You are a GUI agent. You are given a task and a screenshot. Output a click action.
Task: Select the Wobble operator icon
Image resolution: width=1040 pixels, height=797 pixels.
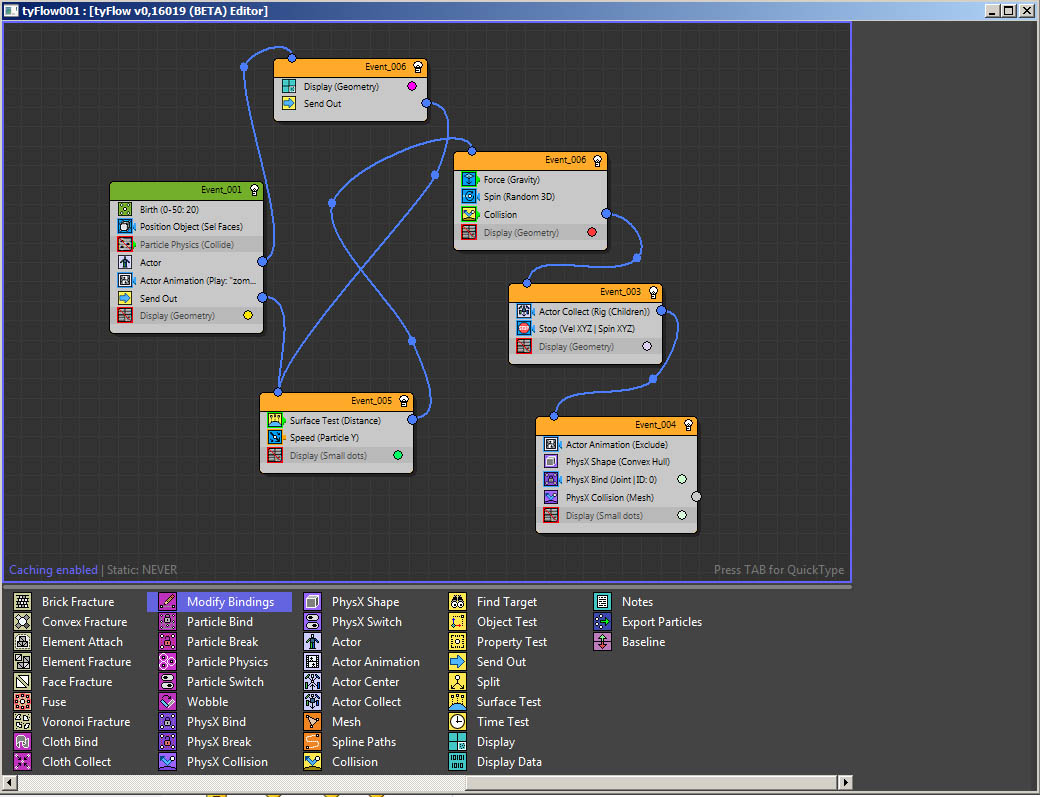(x=167, y=702)
